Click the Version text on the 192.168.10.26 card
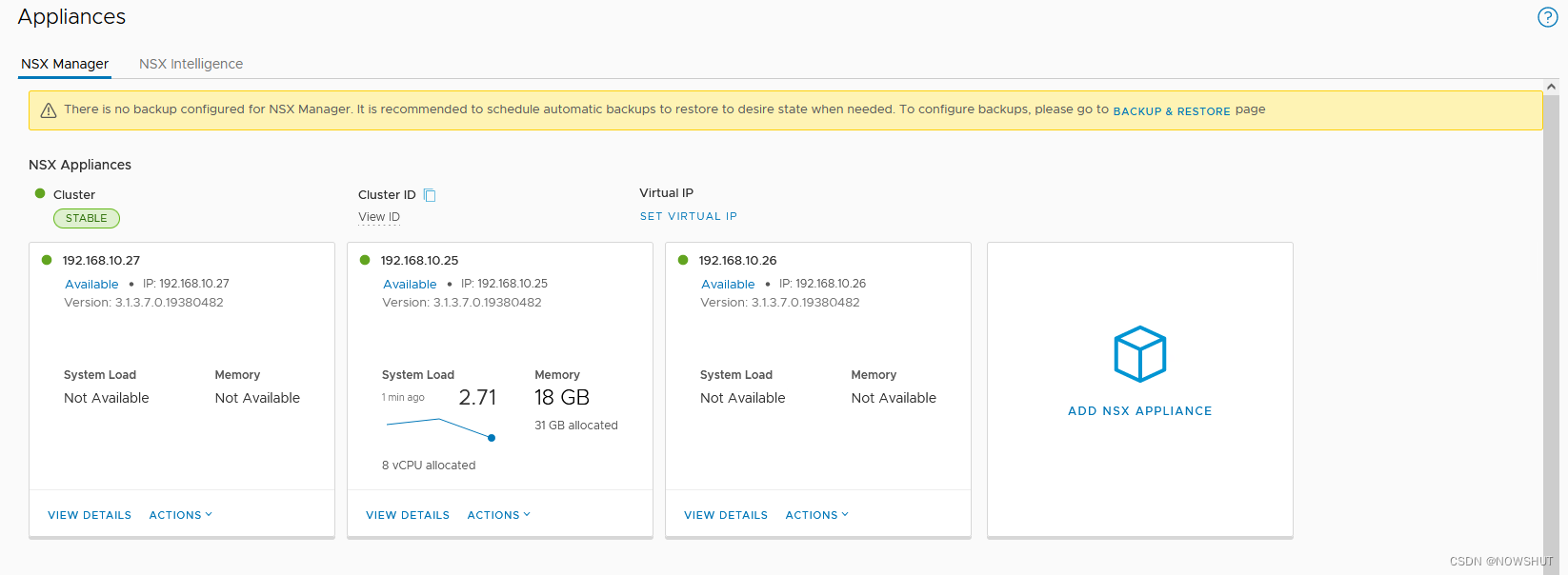1568x575 pixels. click(780, 303)
